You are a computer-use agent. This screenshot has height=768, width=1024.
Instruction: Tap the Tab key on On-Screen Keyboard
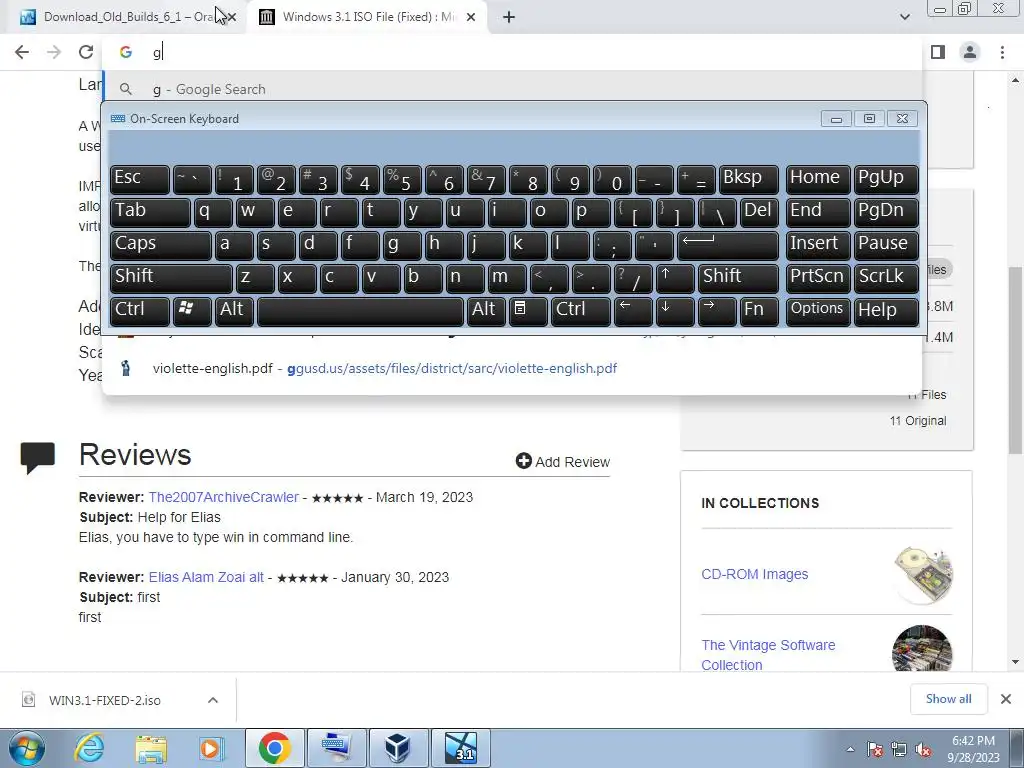coord(150,212)
